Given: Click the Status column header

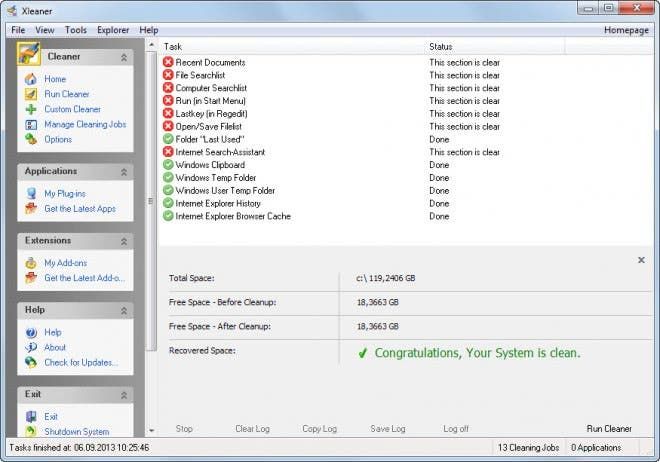Looking at the screenshot, I should pyautogui.click(x=495, y=47).
